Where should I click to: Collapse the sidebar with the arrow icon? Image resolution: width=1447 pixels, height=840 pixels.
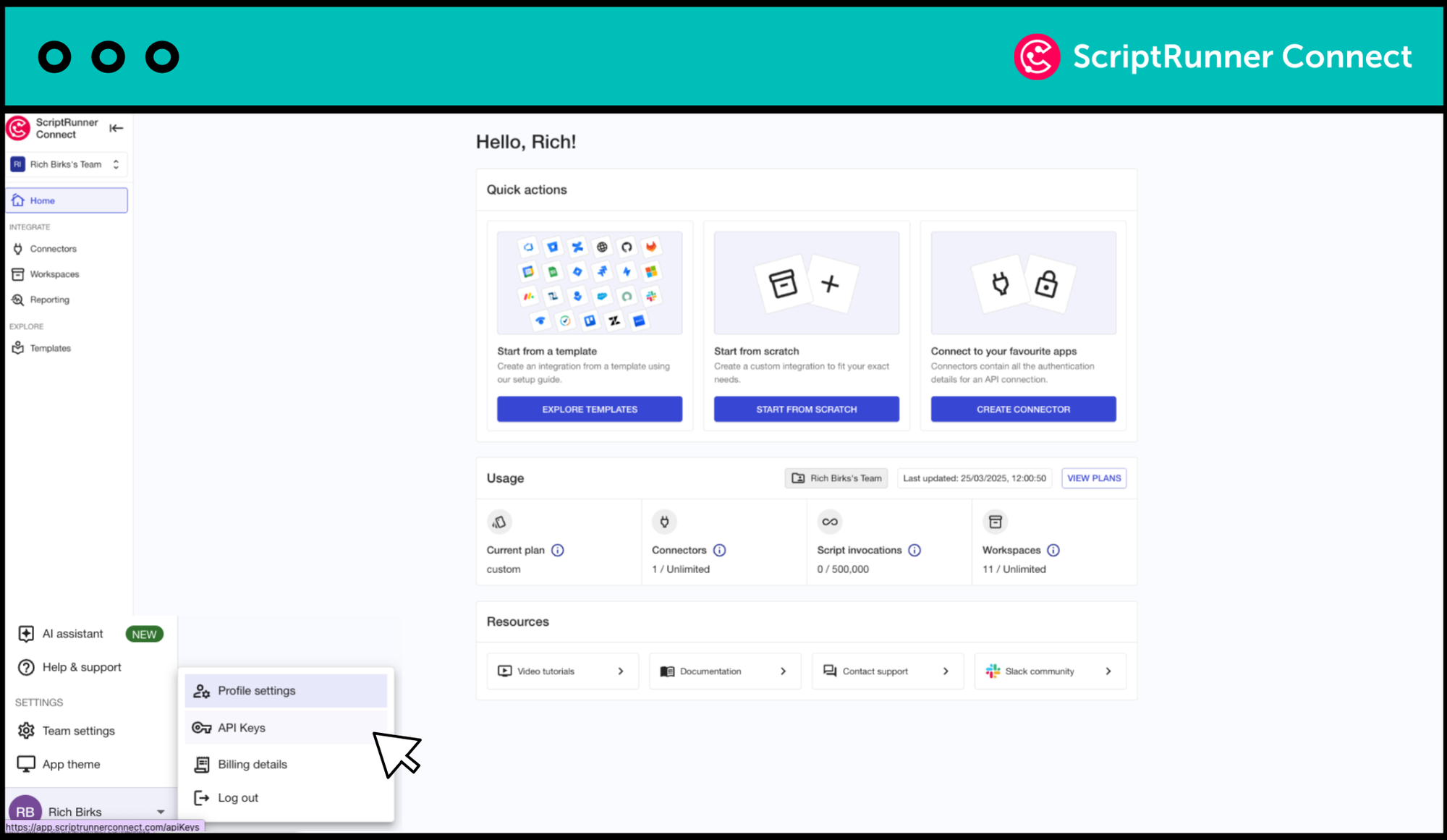[116, 128]
